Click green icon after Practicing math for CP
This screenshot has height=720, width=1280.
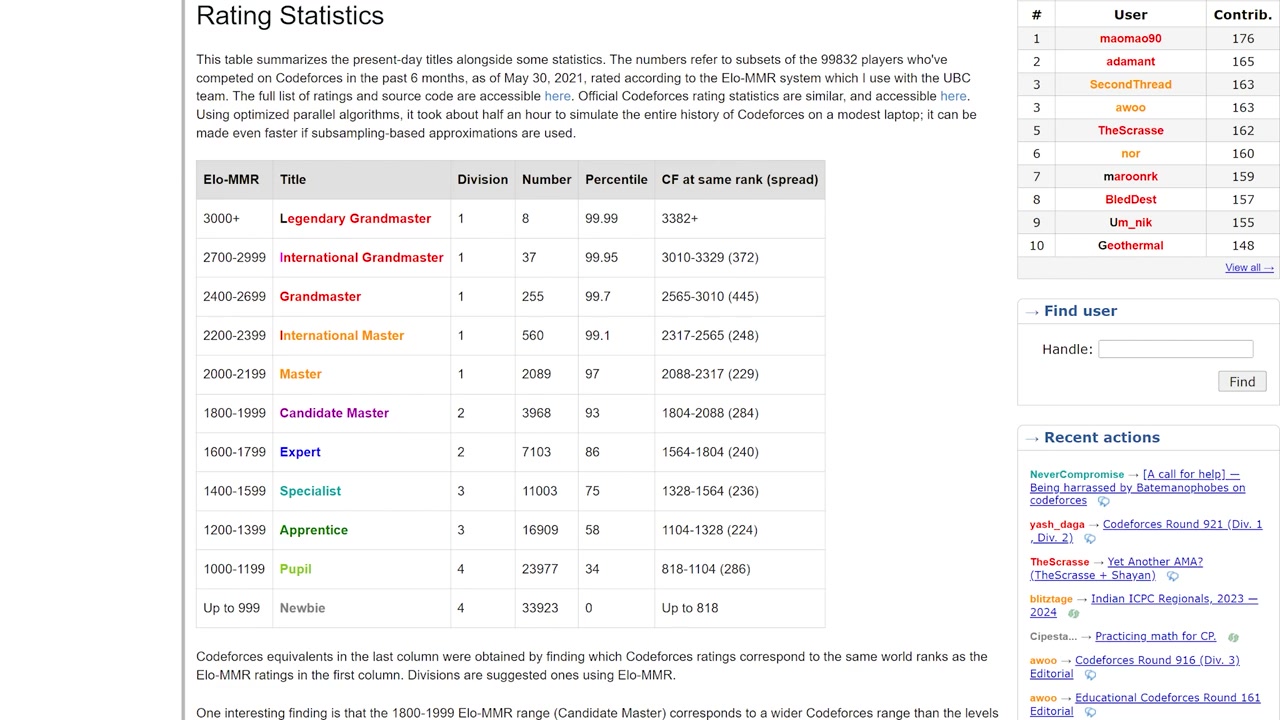click(x=1233, y=637)
